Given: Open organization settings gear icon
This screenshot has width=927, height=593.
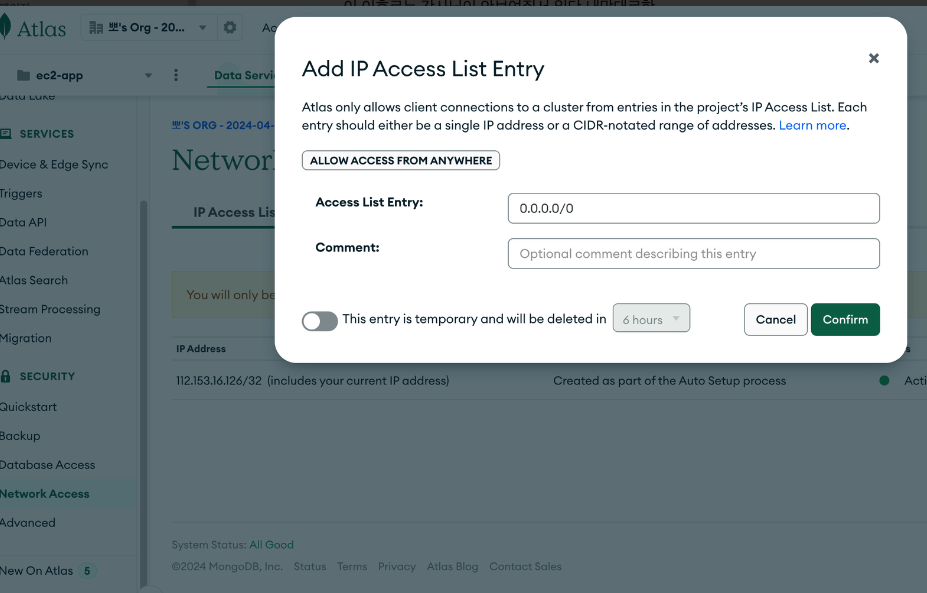Looking at the screenshot, I should pos(230,27).
